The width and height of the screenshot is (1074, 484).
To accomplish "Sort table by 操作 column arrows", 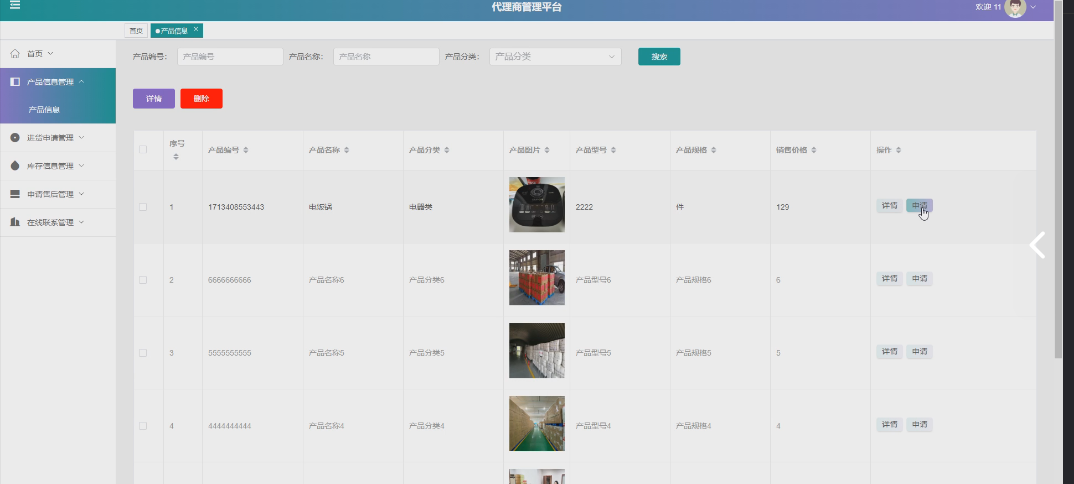I will point(899,150).
